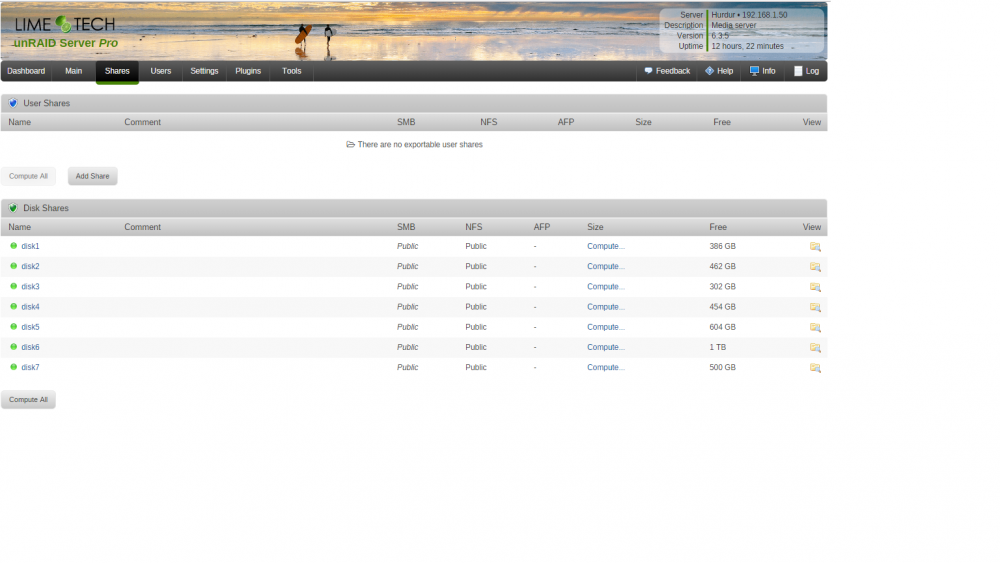Image resolution: width=1000 pixels, height=563 pixels.
Task: Click the 604 GB free value for disk5
Action: [x=723, y=327]
